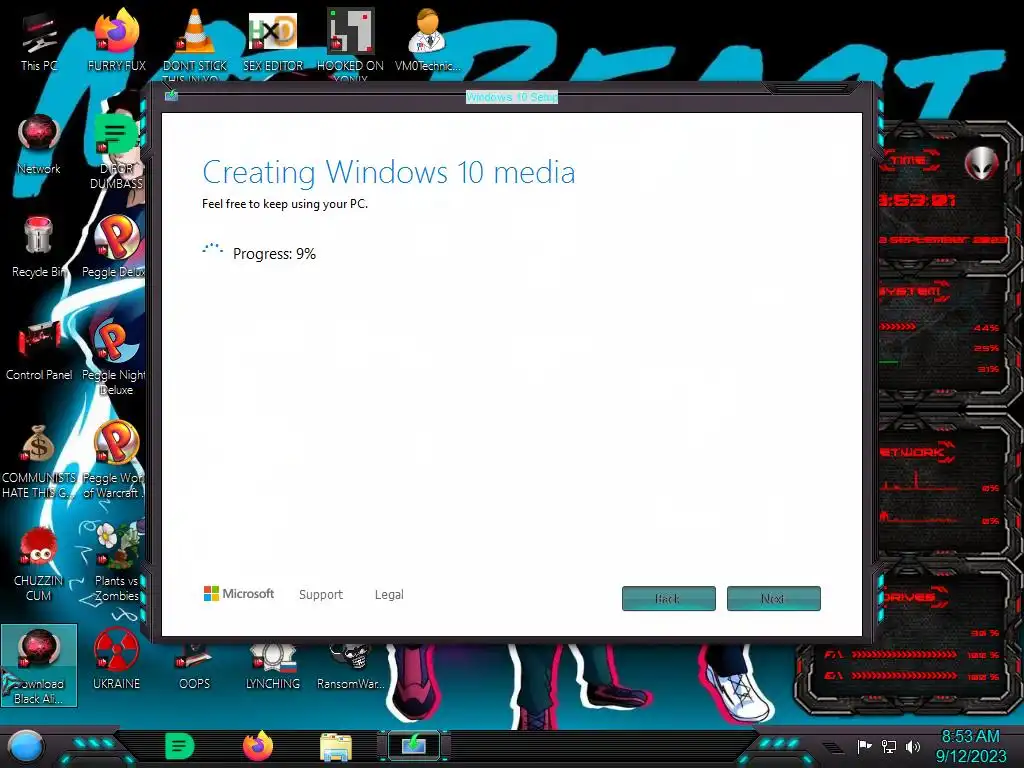Click the Action Center flag tray icon
This screenshot has width=1024, height=768.
click(864, 746)
